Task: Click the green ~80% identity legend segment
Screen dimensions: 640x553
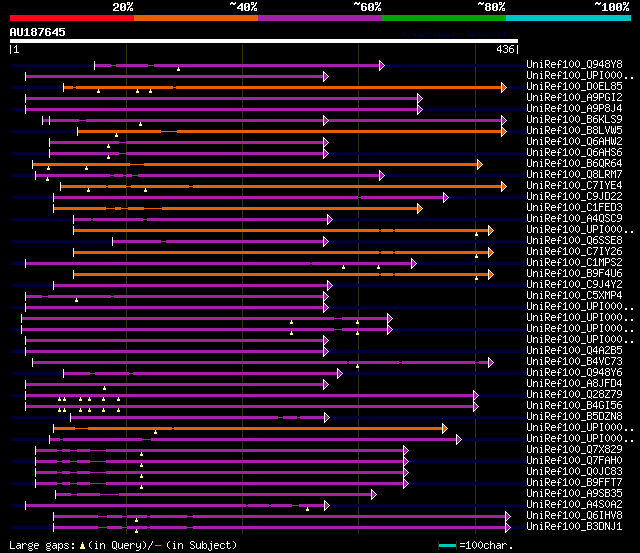Action: [444, 18]
